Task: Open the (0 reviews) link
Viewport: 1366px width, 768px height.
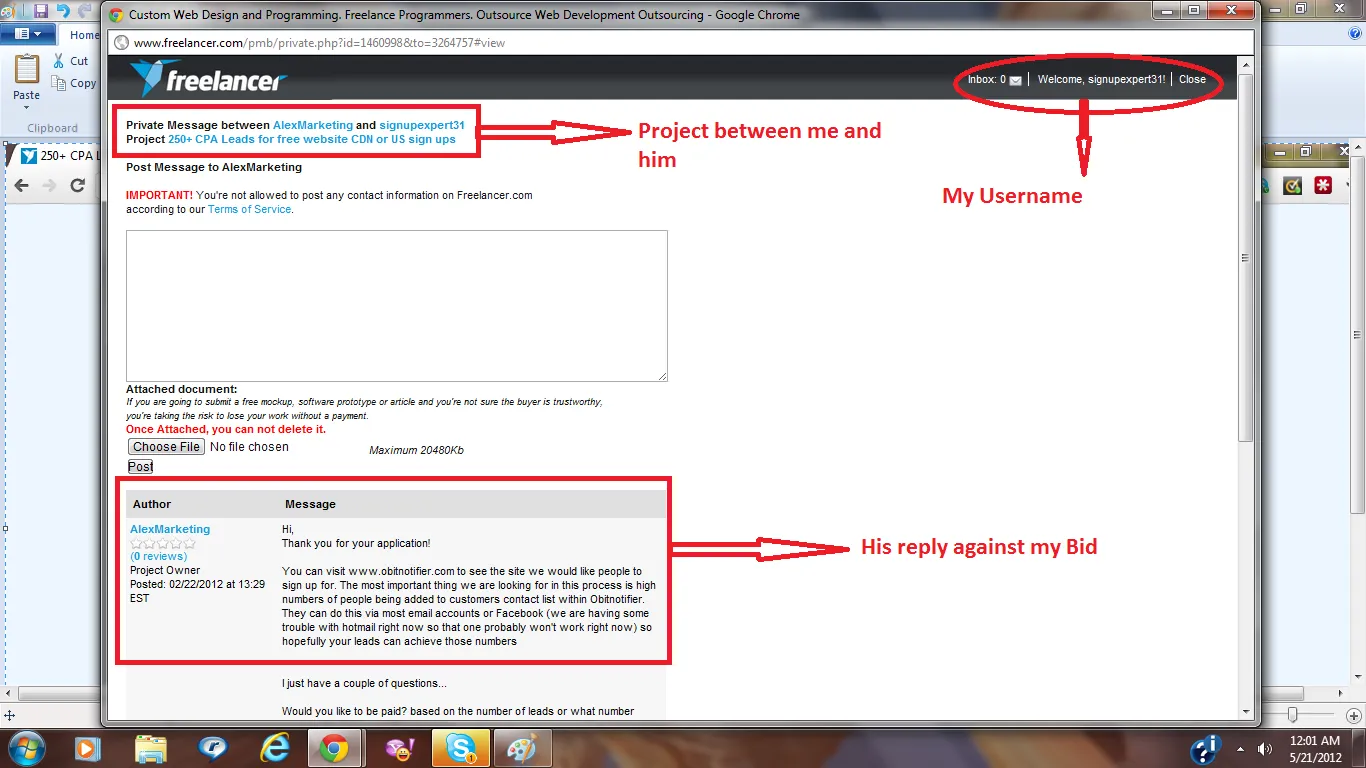Action: point(158,556)
